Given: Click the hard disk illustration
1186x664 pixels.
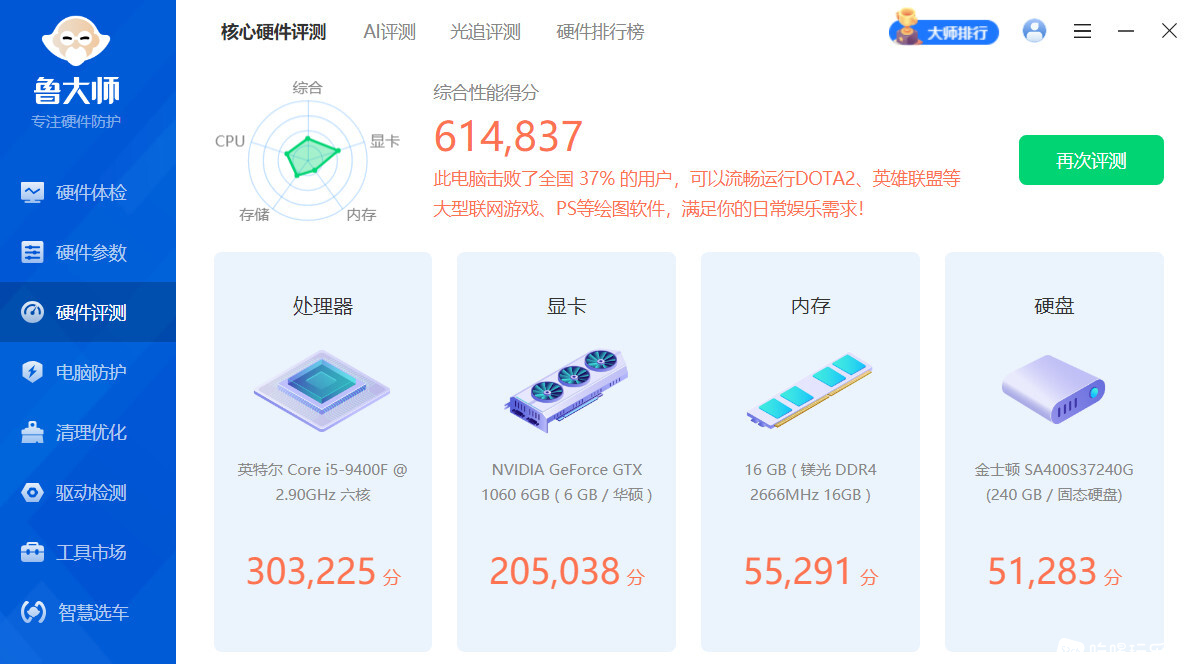Looking at the screenshot, I should pyautogui.click(x=1054, y=389).
